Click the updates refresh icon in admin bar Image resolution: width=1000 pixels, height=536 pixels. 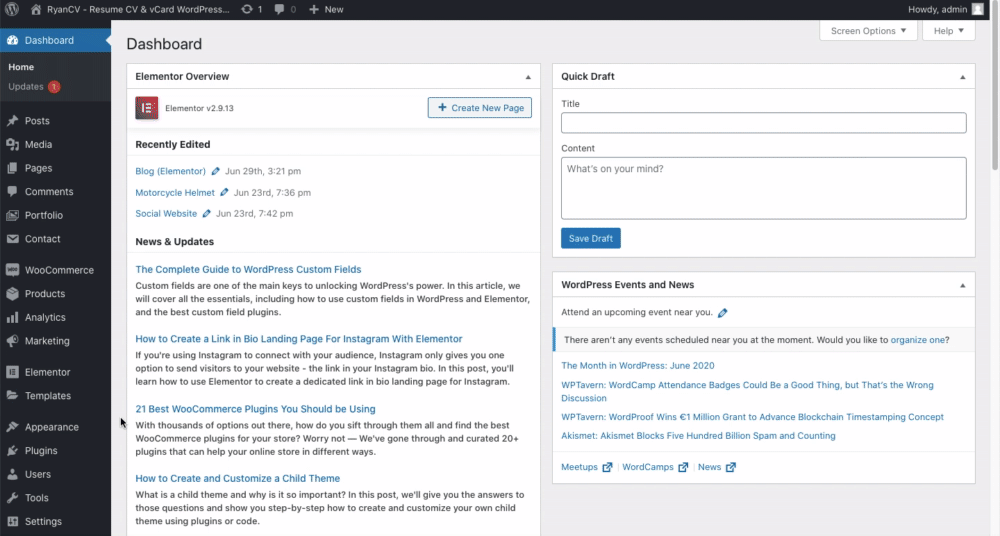247,10
